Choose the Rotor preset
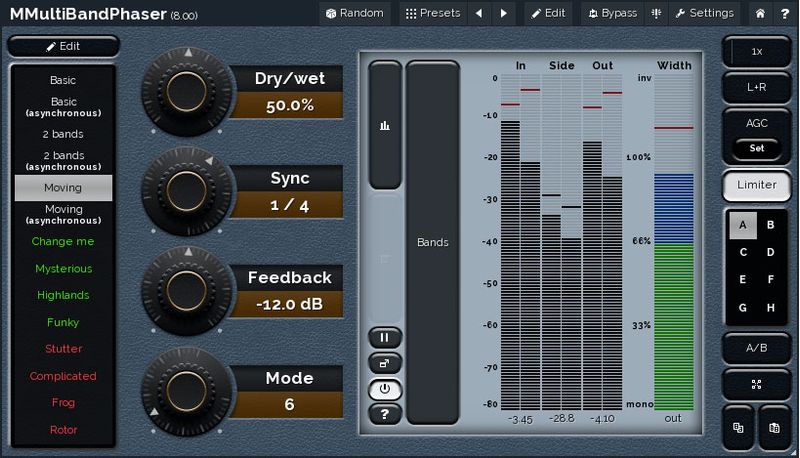The height and width of the screenshot is (458, 800). click(x=63, y=429)
